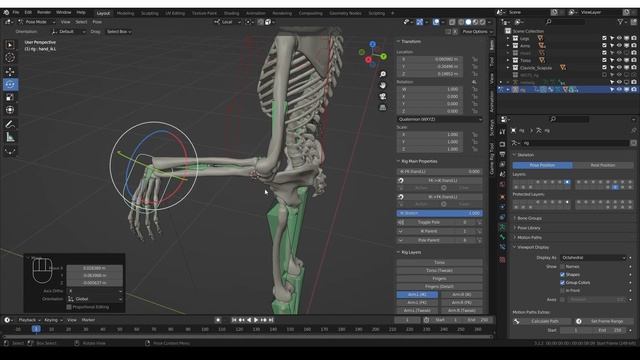Pick the highlighted Rotate tool
Viewport: 640px width, 360px height.
point(10,84)
